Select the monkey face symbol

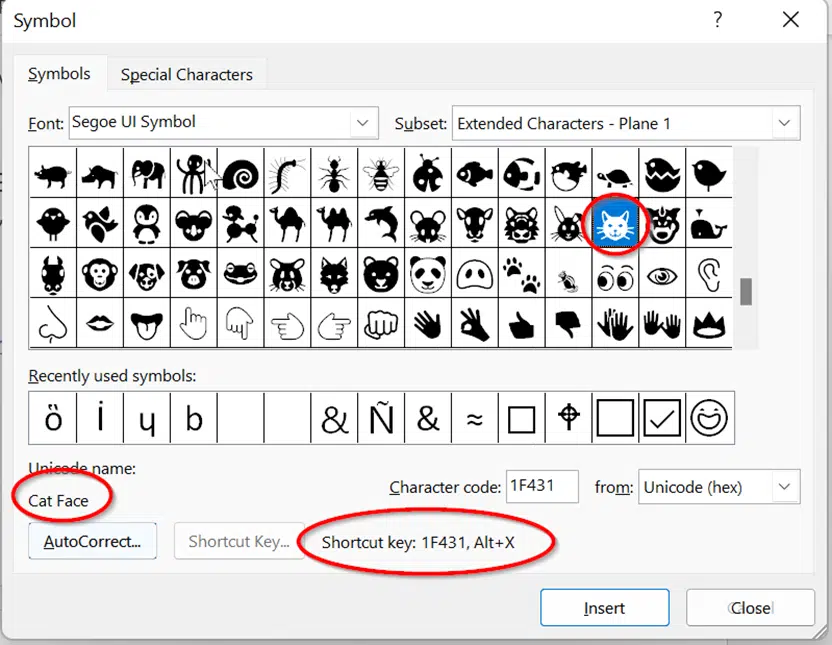point(99,274)
